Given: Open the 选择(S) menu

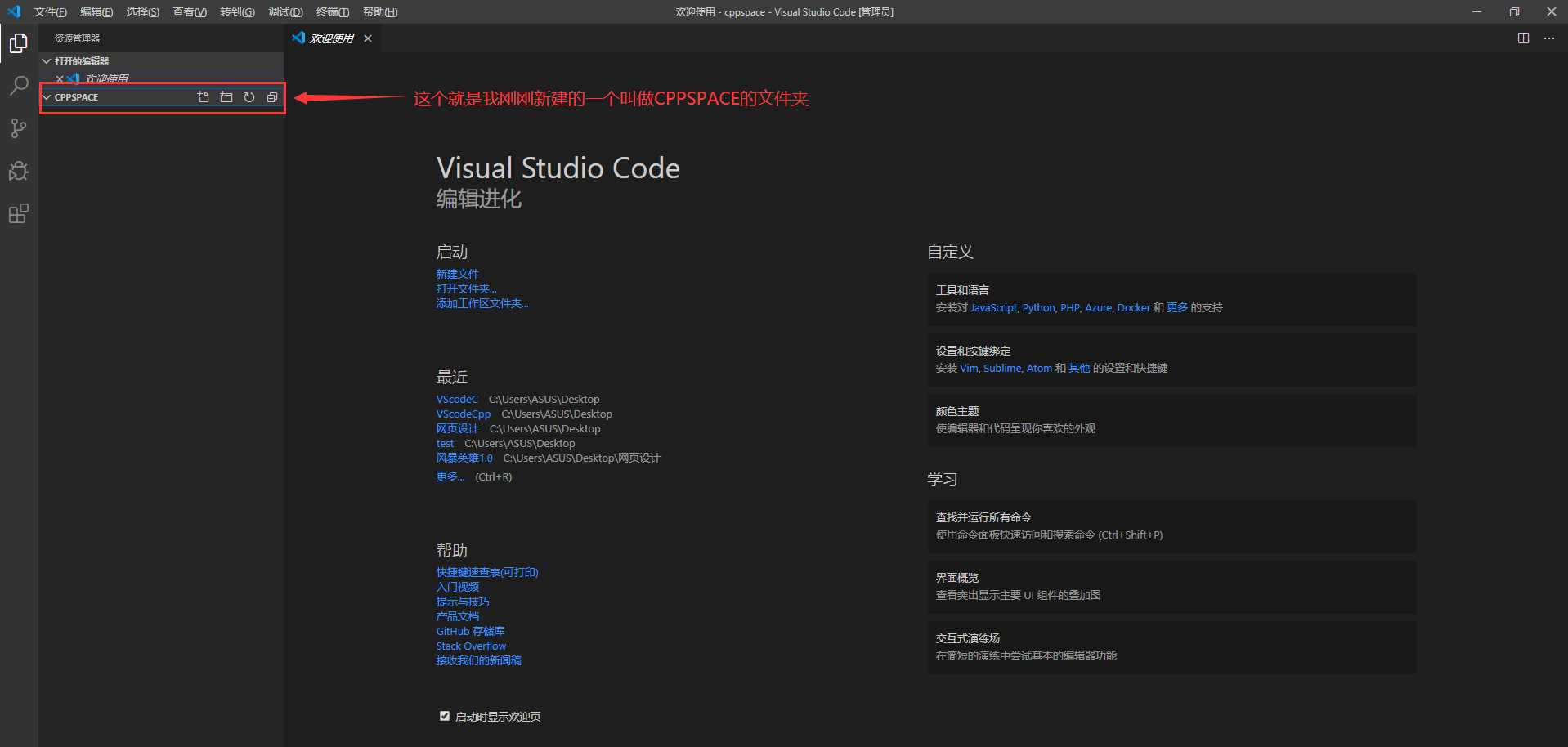Looking at the screenshot, I should (142, 11).
